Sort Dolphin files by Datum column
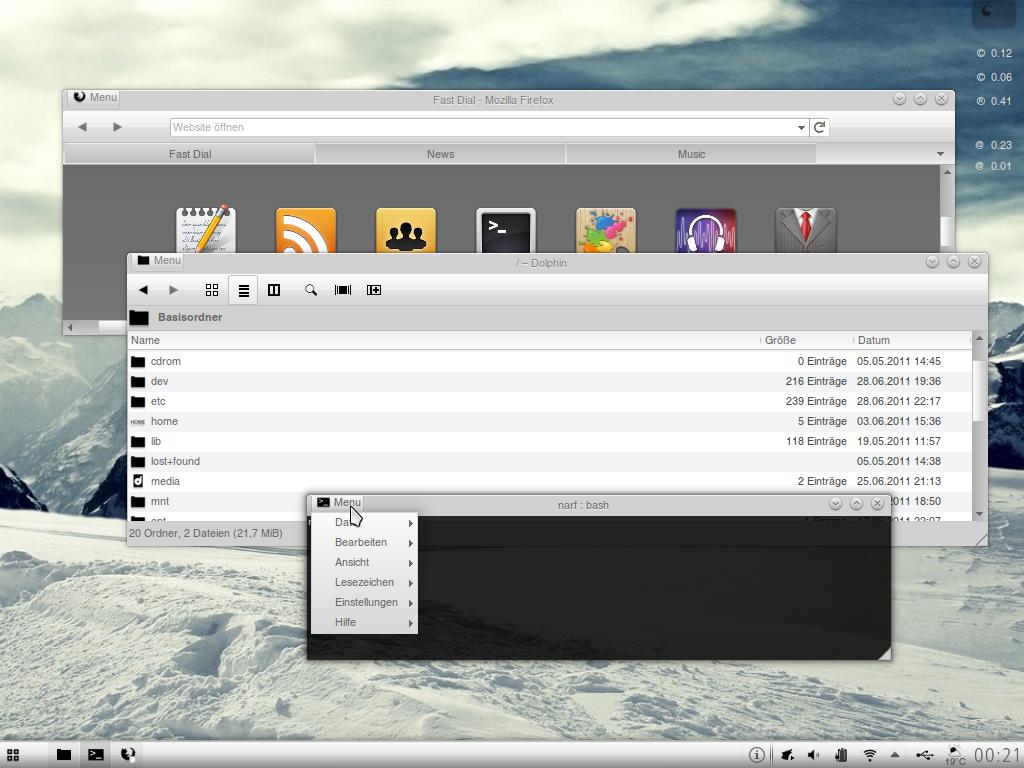 point(912,340)
